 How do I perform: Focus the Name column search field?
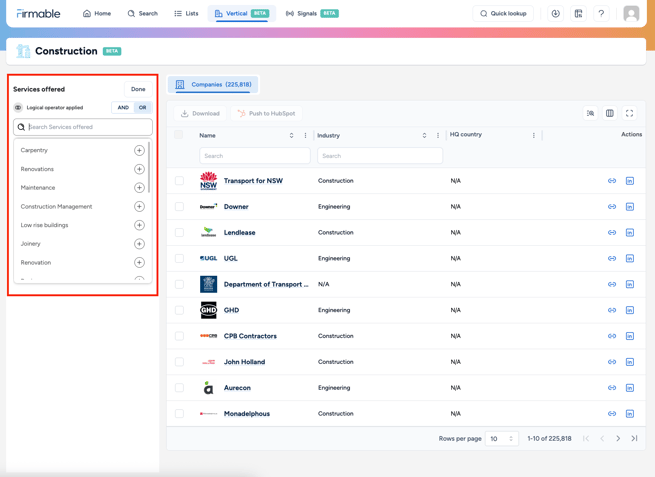pos(255,156)
